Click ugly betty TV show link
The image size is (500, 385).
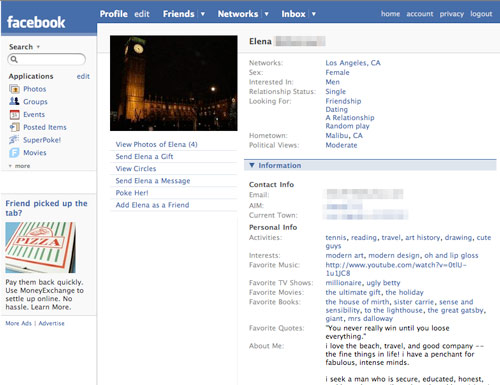click(383, 283)
